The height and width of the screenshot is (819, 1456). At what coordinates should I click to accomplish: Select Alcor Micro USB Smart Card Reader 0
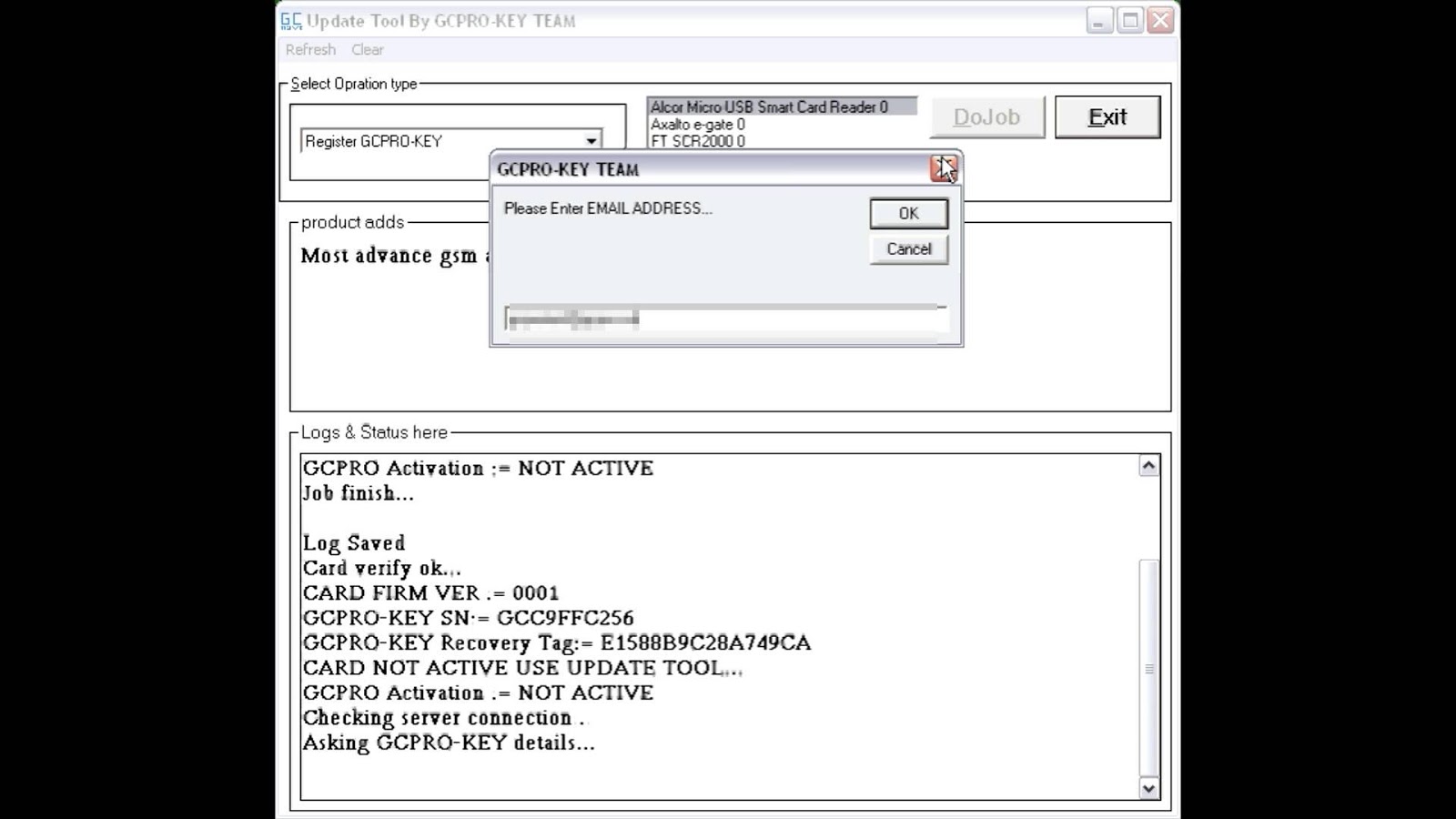[x=782, y=106]
